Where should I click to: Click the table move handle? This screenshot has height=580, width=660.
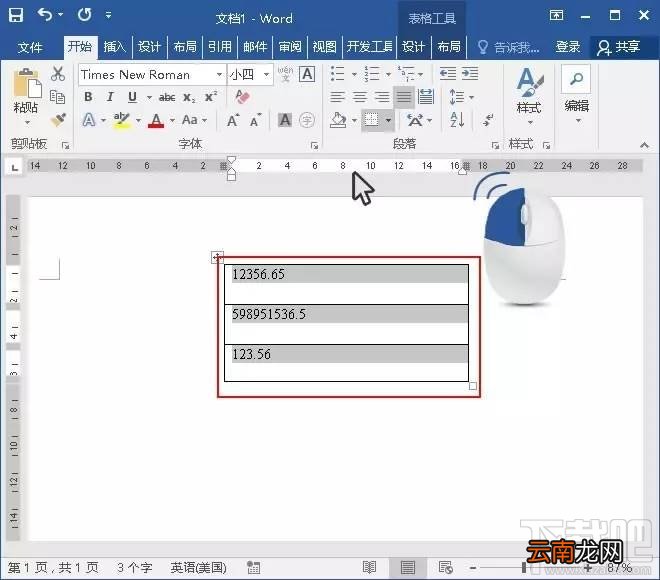217,257
